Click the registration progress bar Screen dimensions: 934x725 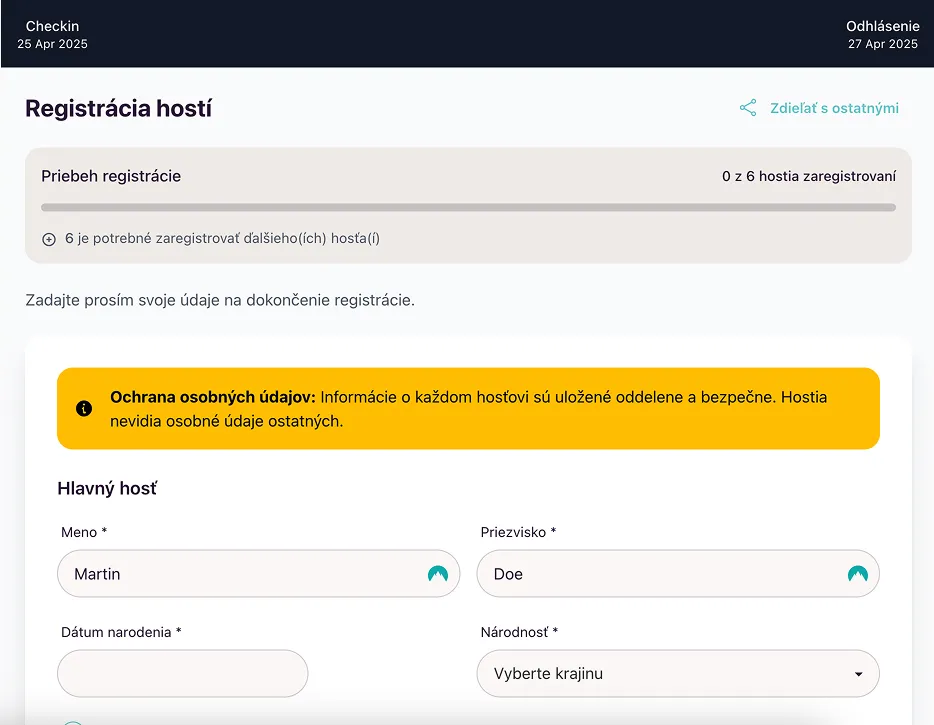pos(468,207)
